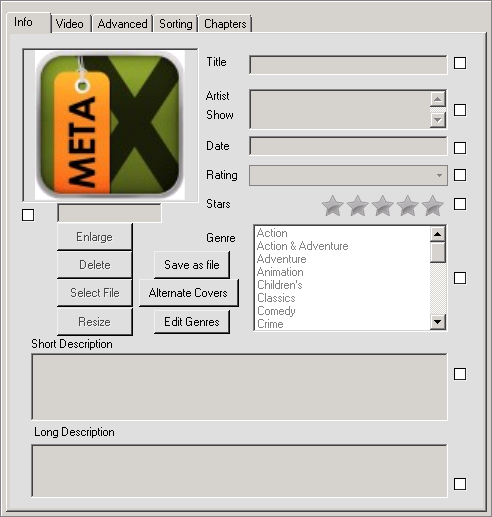
Task: Open Alternate Covers
Action: [189, 293]
